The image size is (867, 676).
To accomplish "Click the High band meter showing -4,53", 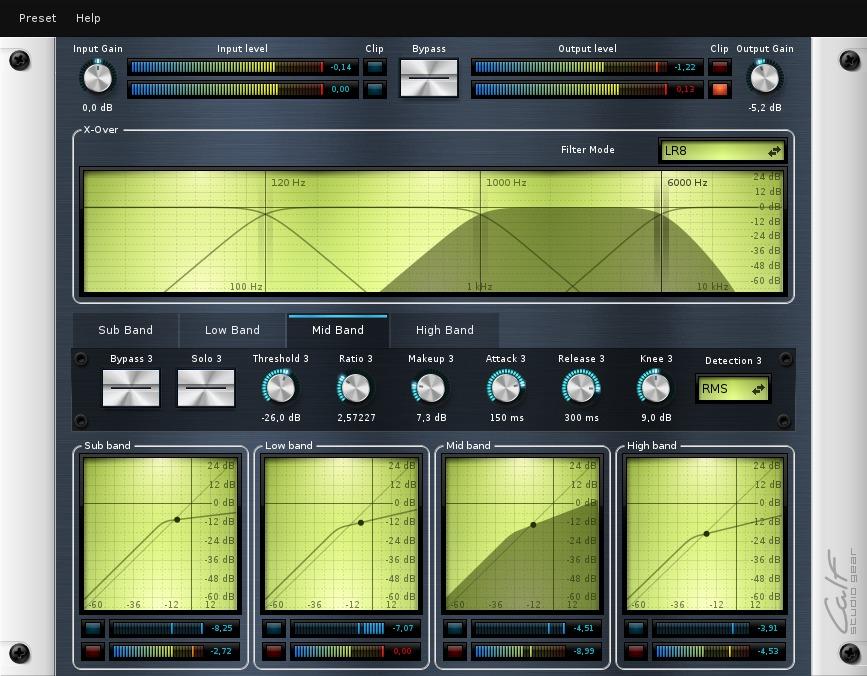I will click(x=718, y=652).
